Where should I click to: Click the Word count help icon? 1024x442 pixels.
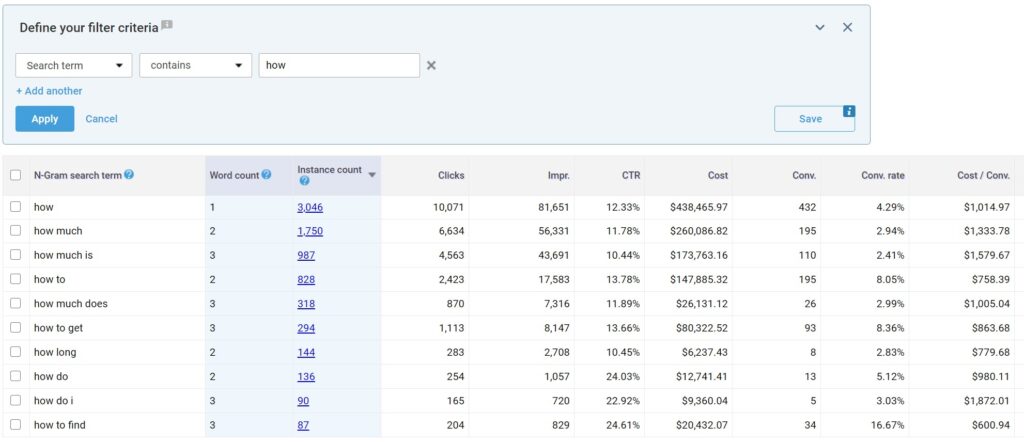point(266,175)
